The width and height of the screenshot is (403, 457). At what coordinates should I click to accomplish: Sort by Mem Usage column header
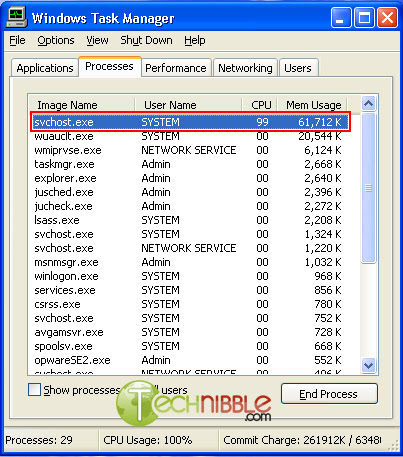pos(312,105)
